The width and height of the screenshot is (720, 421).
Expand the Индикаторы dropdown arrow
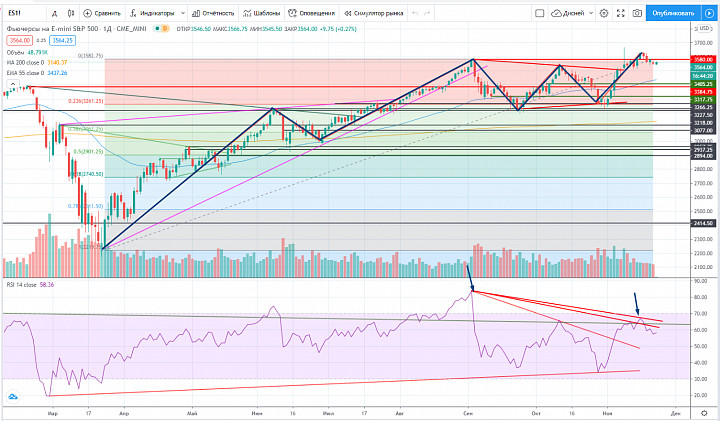click(183, 13)
